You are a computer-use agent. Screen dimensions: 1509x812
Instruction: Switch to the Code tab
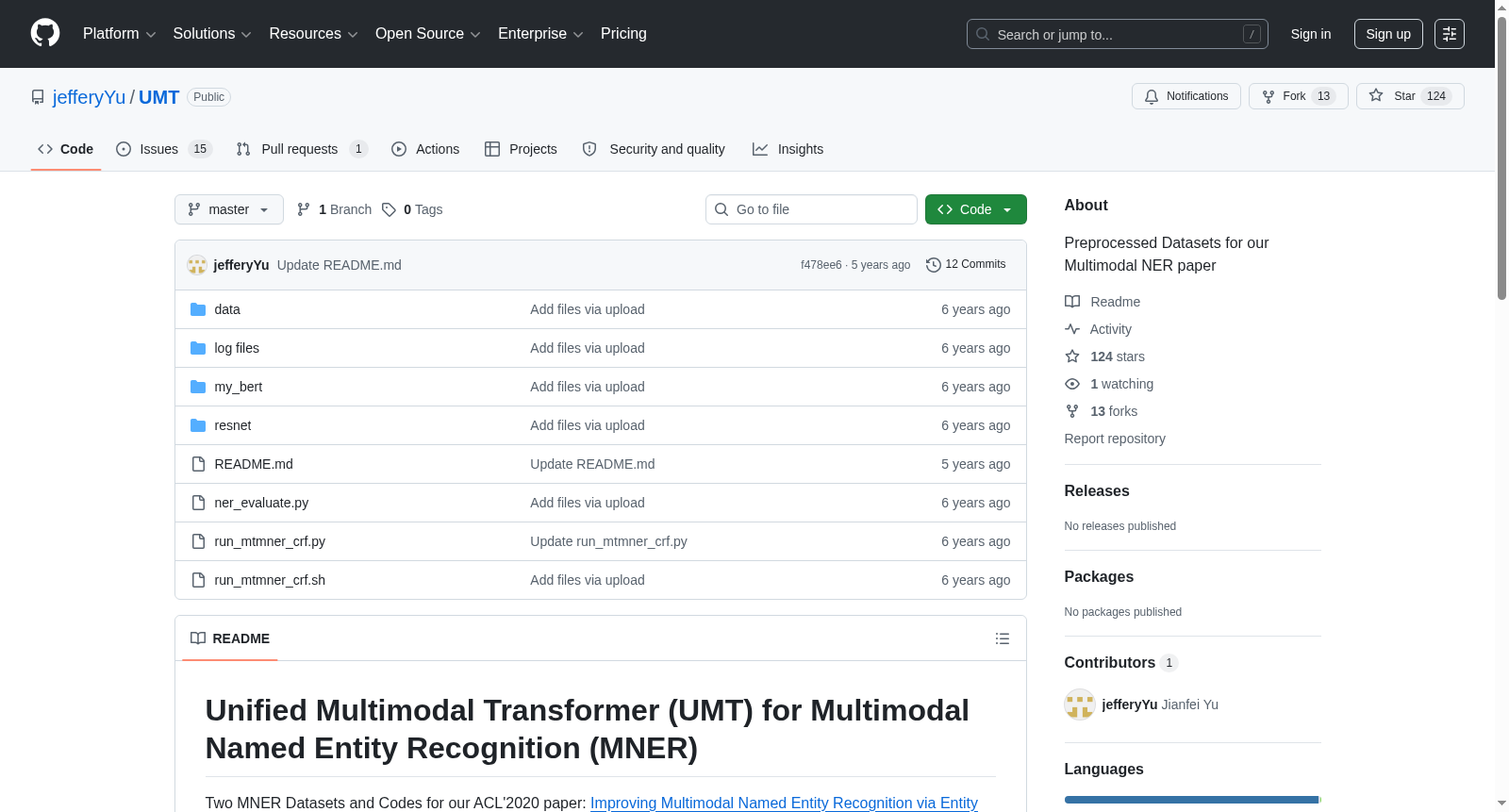(66, 149)
